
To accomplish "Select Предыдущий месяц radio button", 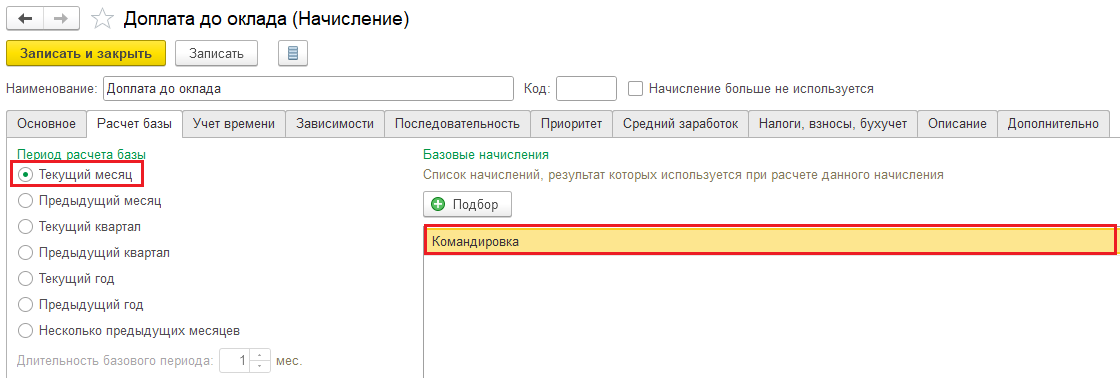I will [x=26, y=201].
